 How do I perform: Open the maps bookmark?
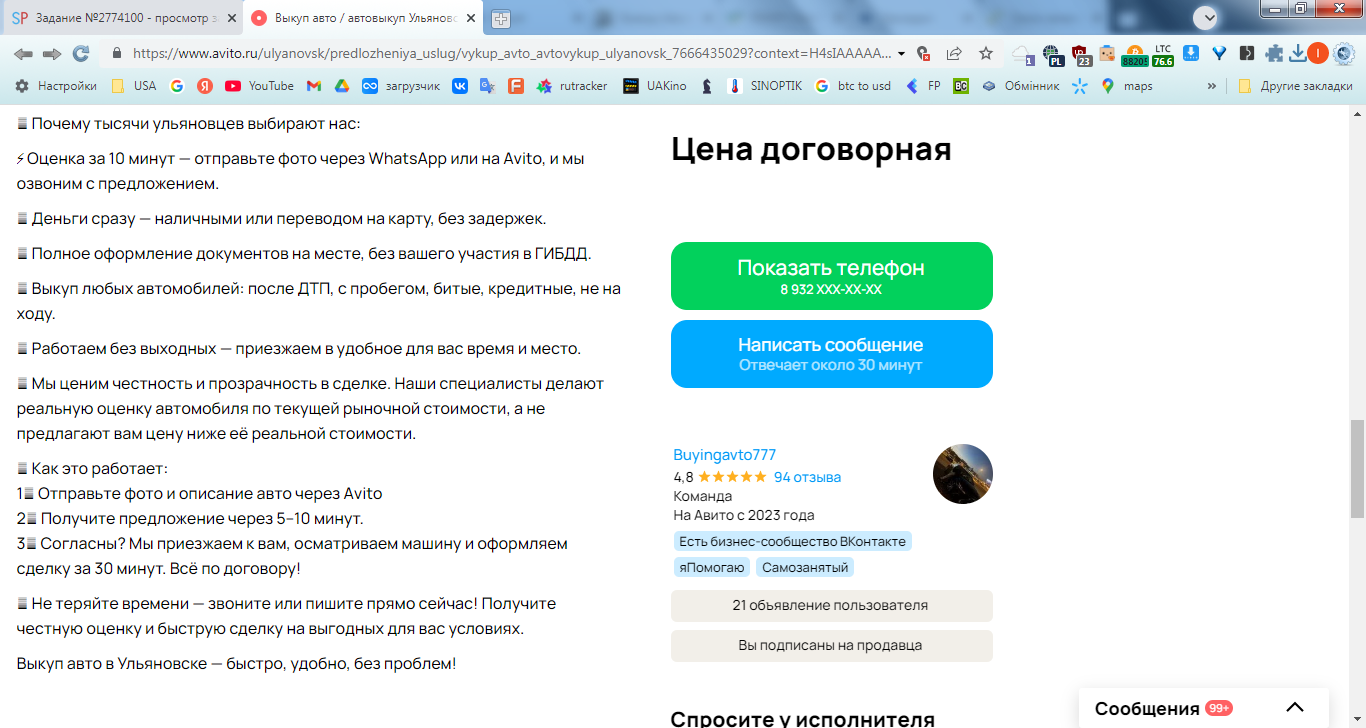(1127, 86)
